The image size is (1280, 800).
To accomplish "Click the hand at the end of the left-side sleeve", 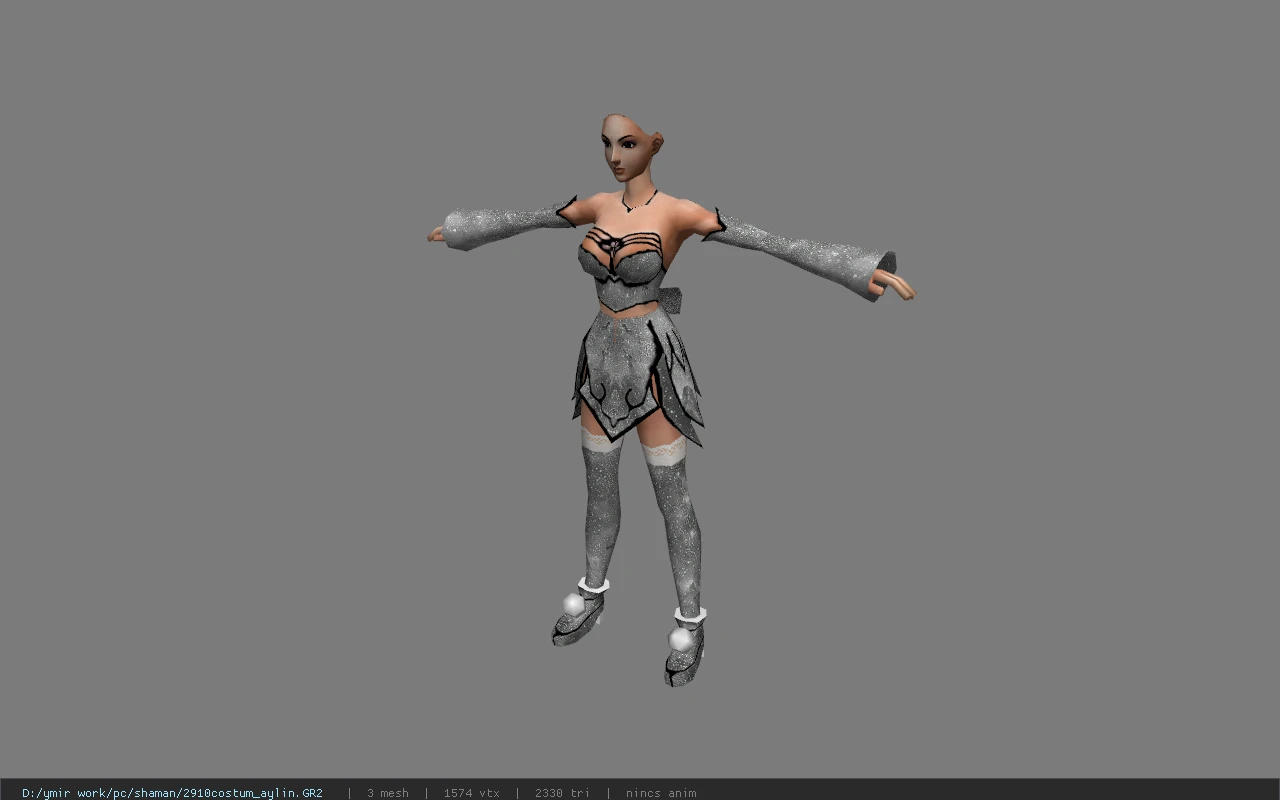I will click(436, 234).
